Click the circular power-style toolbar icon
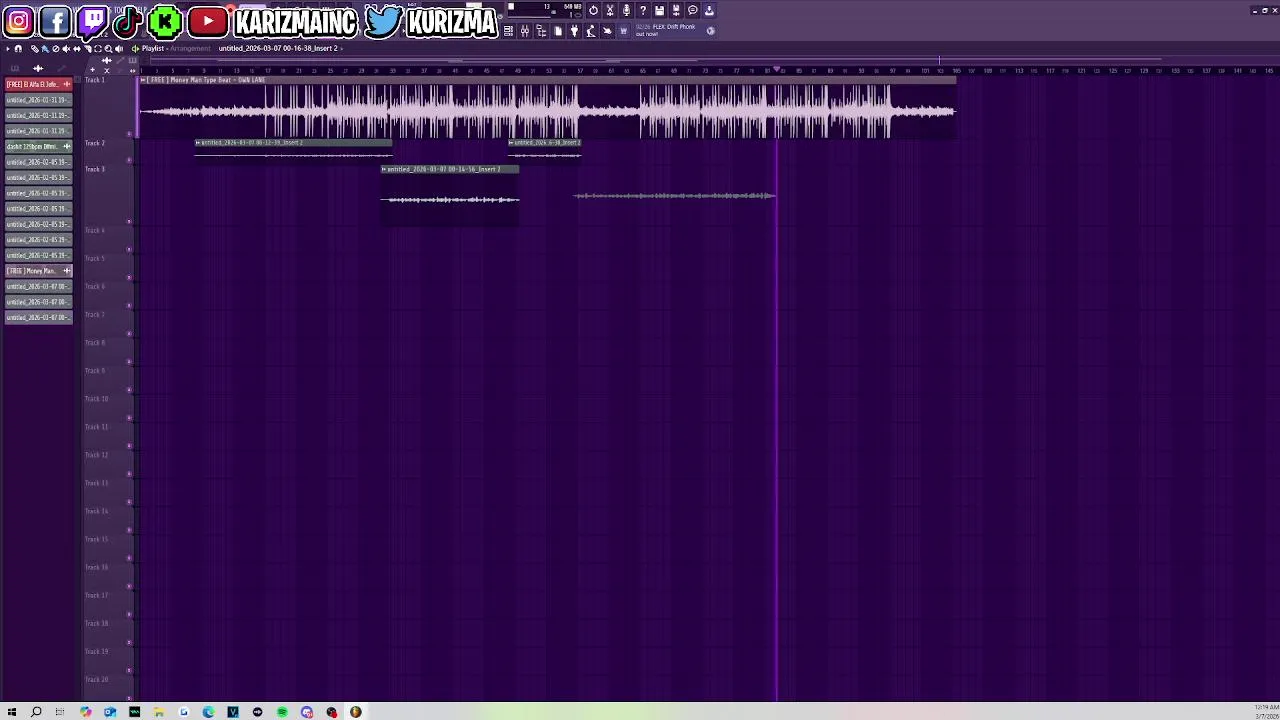1280x720 pixels. 594,11
